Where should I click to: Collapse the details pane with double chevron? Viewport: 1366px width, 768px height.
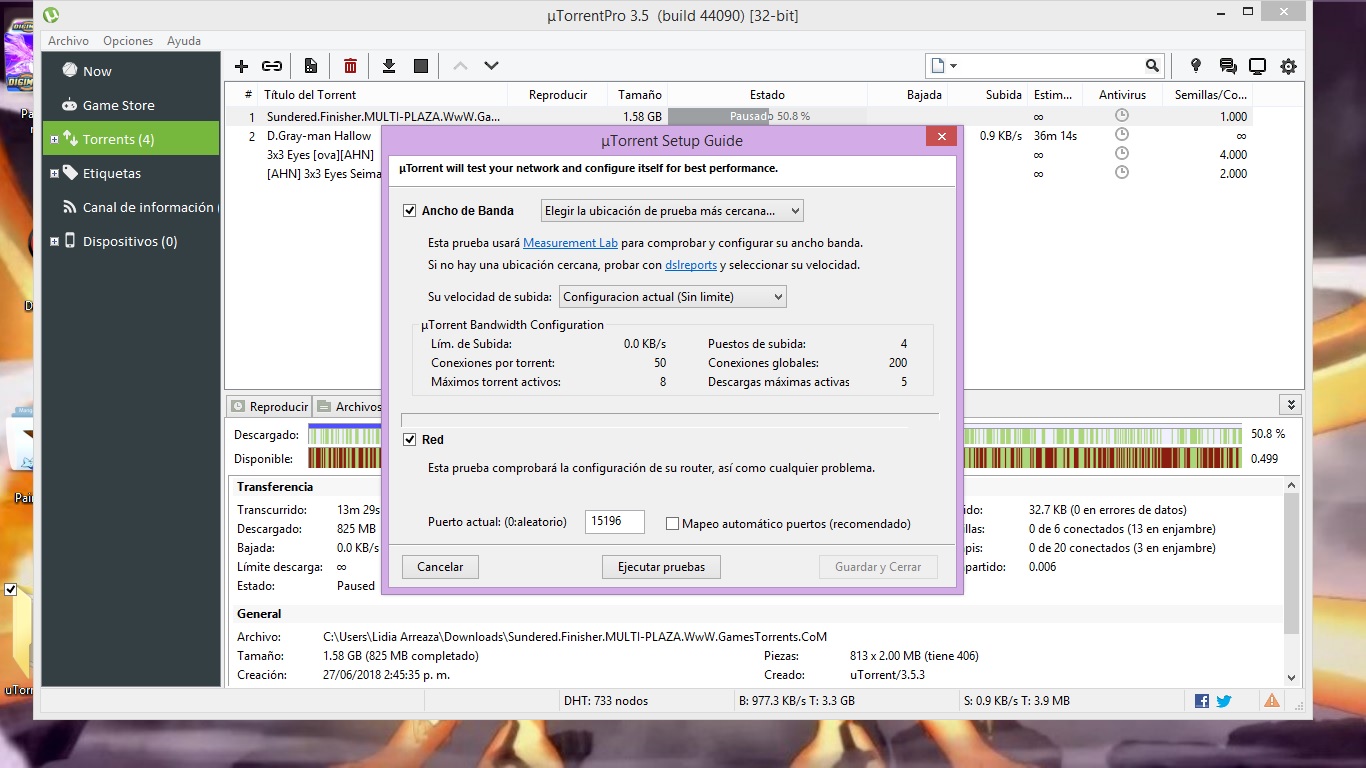coord(1291,405)
